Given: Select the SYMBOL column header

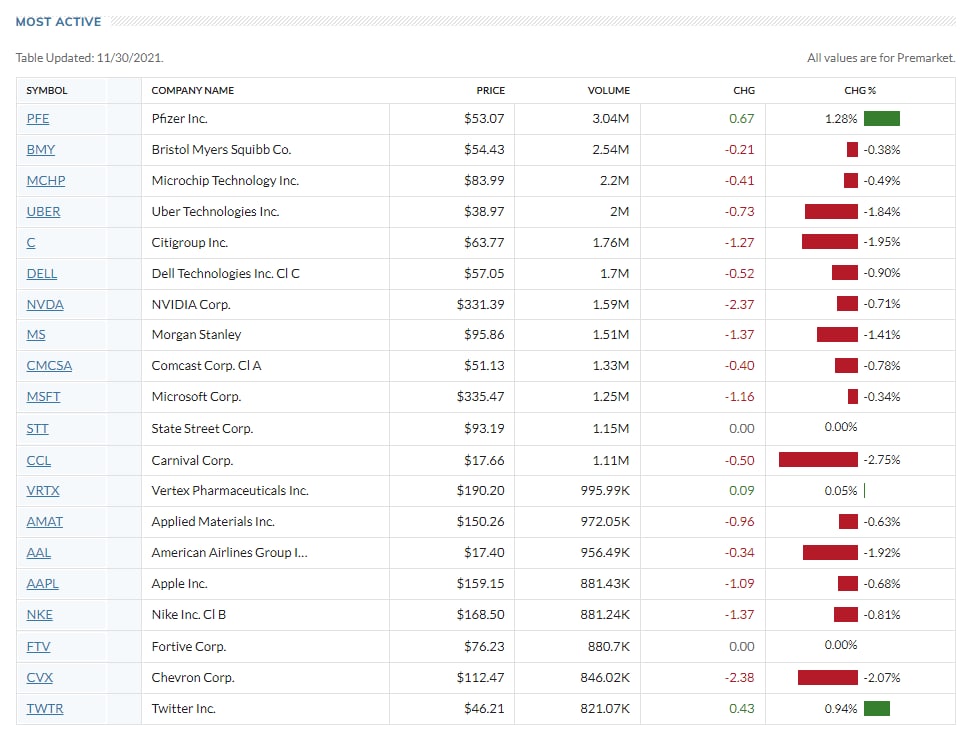Looking at the screenshot, I should pyautogui.click(x=47, y=90).
